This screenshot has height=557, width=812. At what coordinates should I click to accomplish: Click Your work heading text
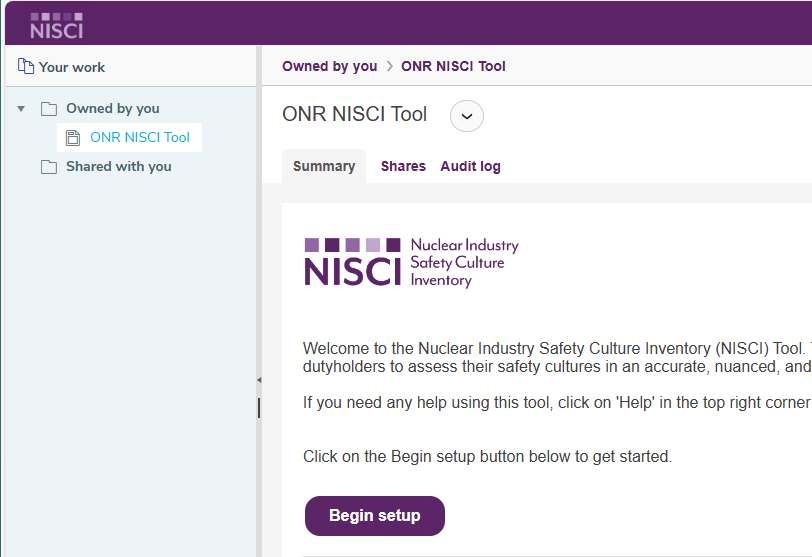tap(72, 67)
